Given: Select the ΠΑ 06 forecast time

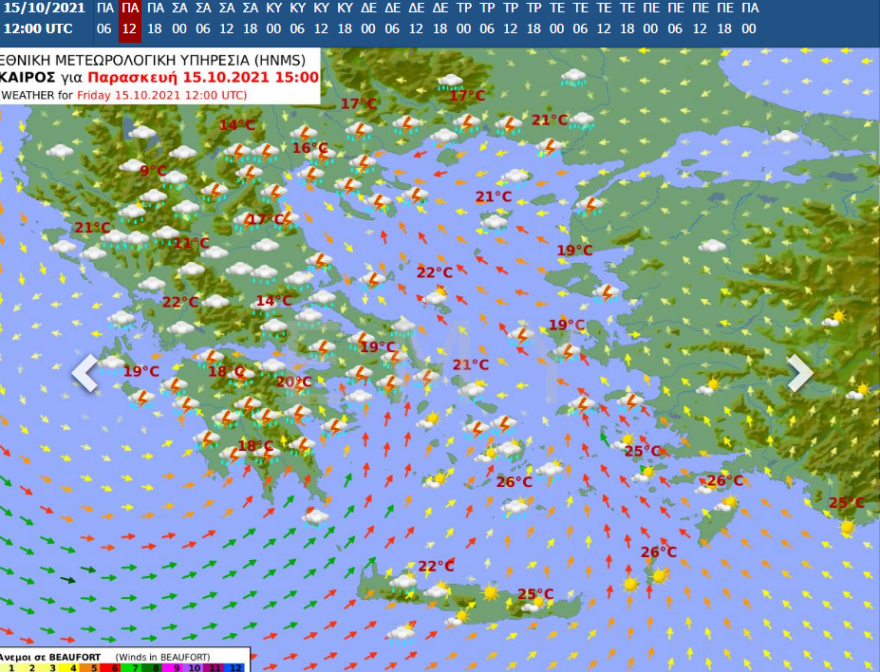Looking at the screenshot, I should click(105, 18).
